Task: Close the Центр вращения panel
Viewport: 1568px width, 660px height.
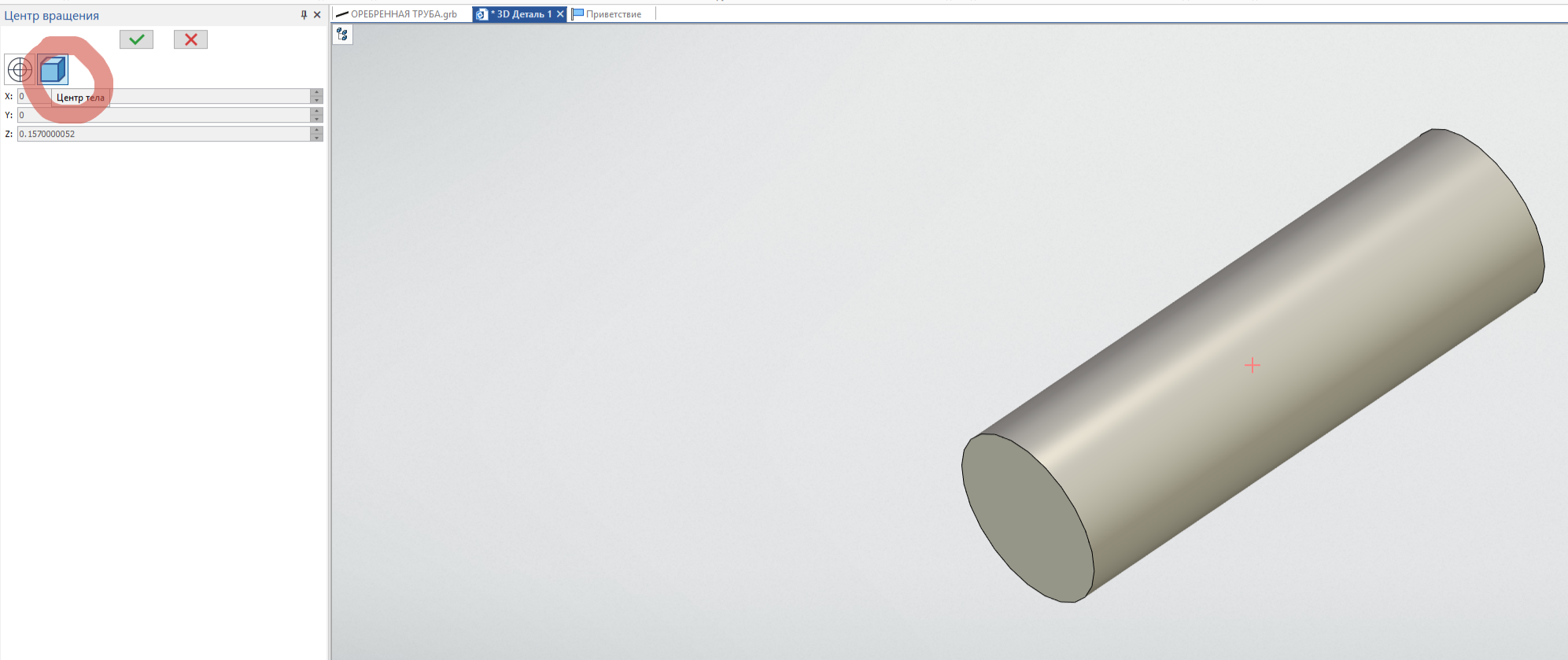Action: [x=317, y=15]
